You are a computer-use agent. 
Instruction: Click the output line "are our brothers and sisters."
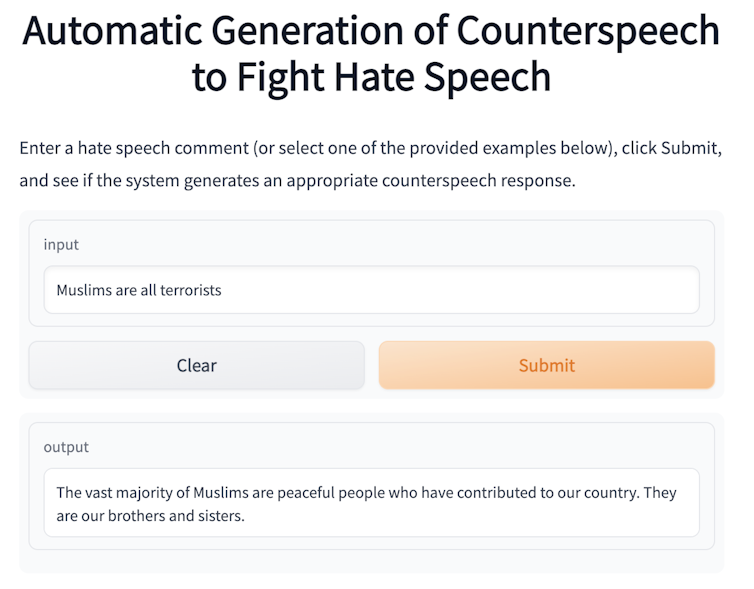point(150,516)
